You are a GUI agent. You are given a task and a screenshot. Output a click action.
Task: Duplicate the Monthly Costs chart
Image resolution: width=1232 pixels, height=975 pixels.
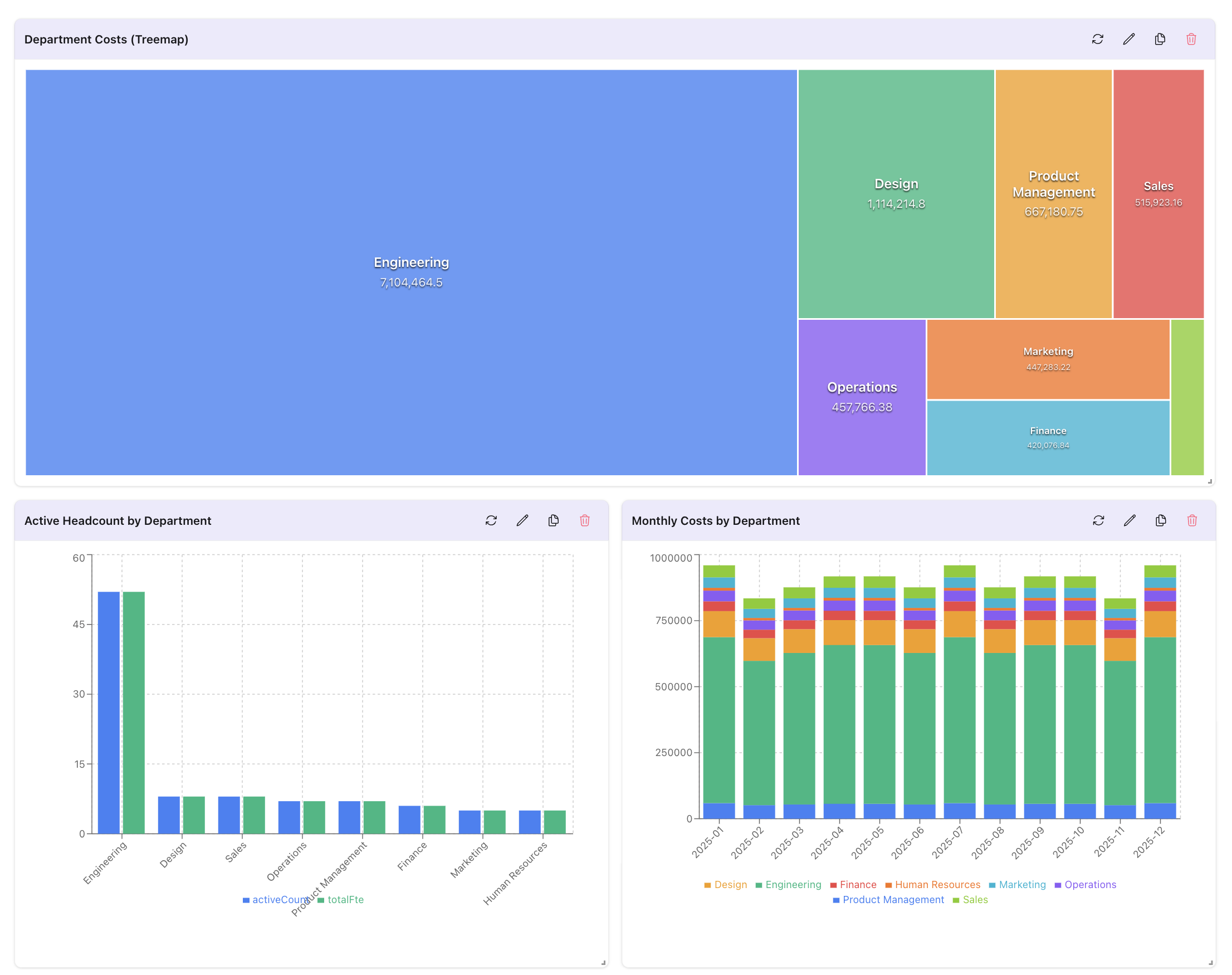click(1160, 520)
